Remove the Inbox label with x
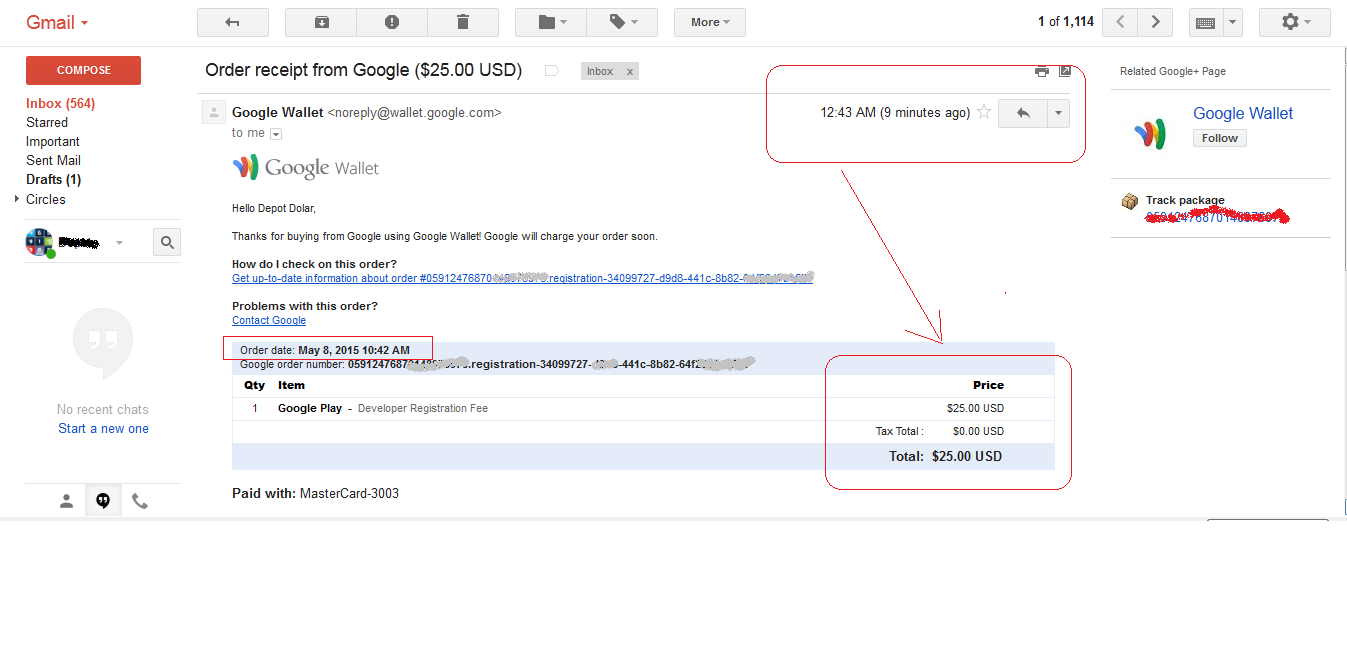This screenshot has width=1347, height=671. click(629, 71)
